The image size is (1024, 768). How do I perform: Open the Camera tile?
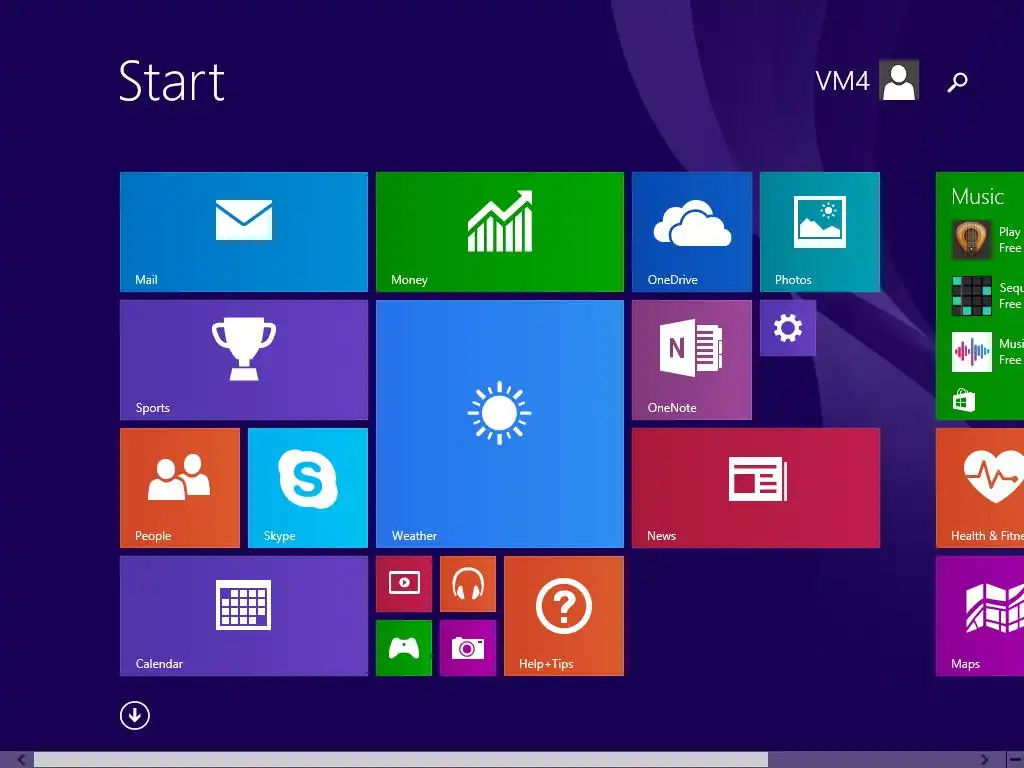[x=468, y=648]
